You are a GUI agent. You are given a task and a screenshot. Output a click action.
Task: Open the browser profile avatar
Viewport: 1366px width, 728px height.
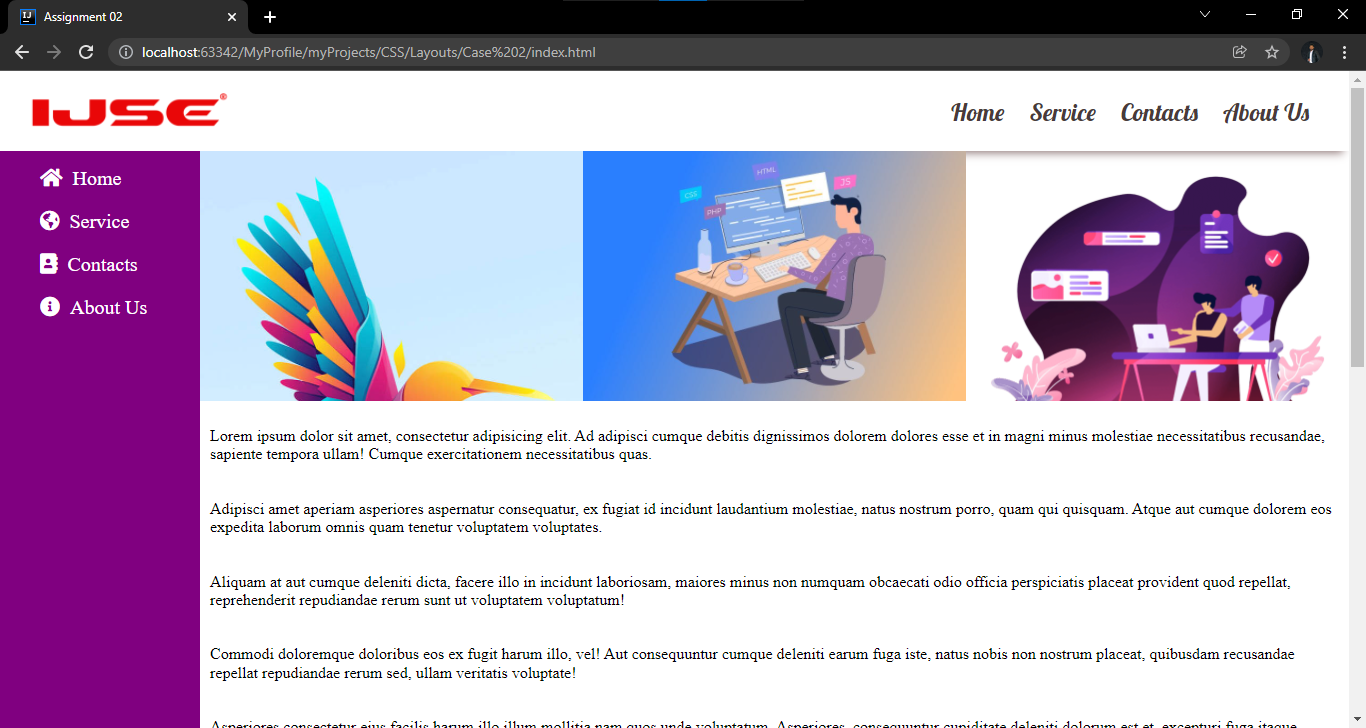tap(1312, 52)
